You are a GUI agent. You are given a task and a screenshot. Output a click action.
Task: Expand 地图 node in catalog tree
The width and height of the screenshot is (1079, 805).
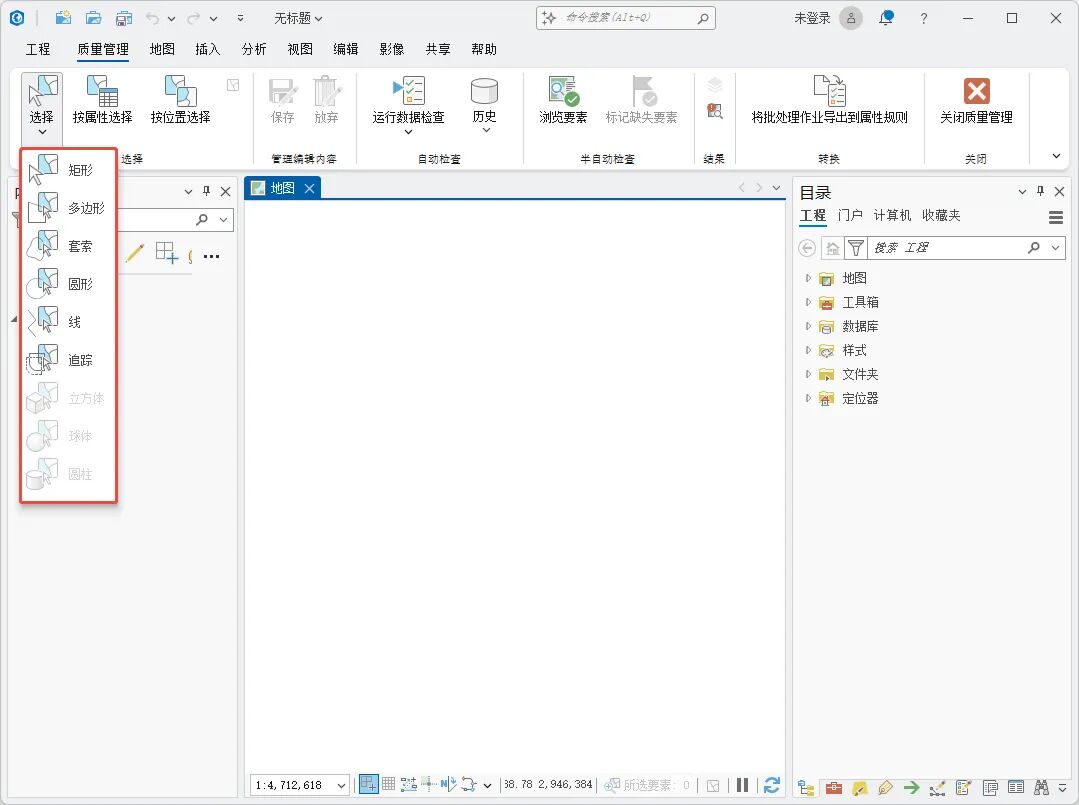(x=808, y=278)
